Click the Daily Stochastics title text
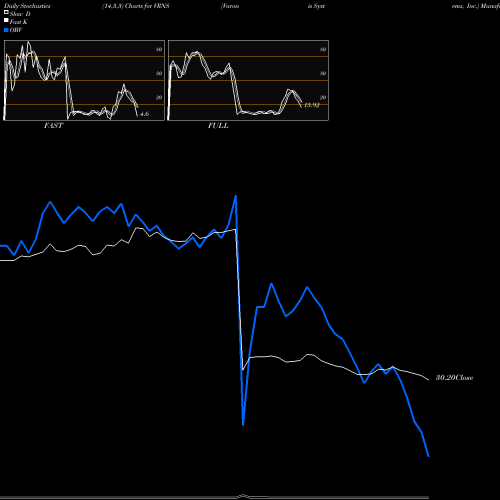Viewport: 500px width, 500px height. click(x=27, y=6)
